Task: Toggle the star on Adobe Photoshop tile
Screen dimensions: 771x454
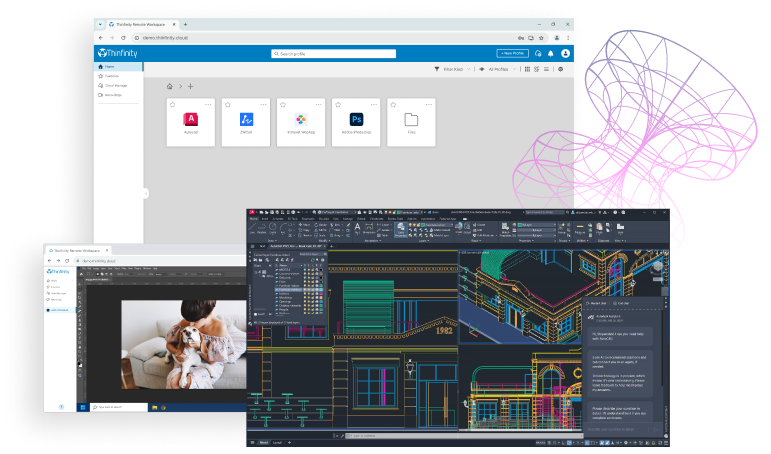Action: pos(337,104)
